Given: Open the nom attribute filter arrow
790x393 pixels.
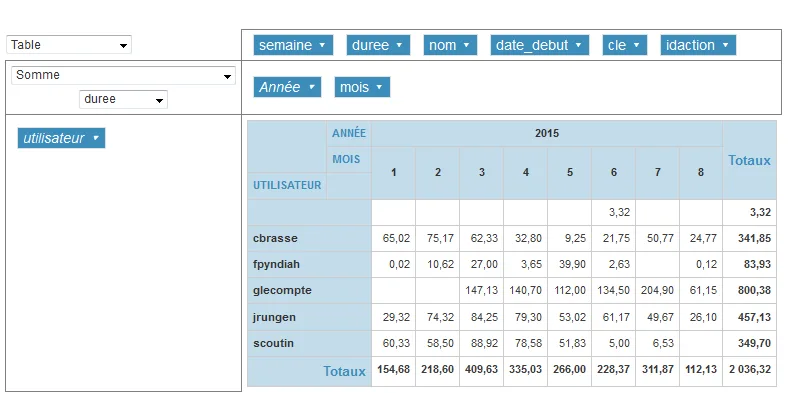Looking at the screenshot, I should (x=466, y=45).
